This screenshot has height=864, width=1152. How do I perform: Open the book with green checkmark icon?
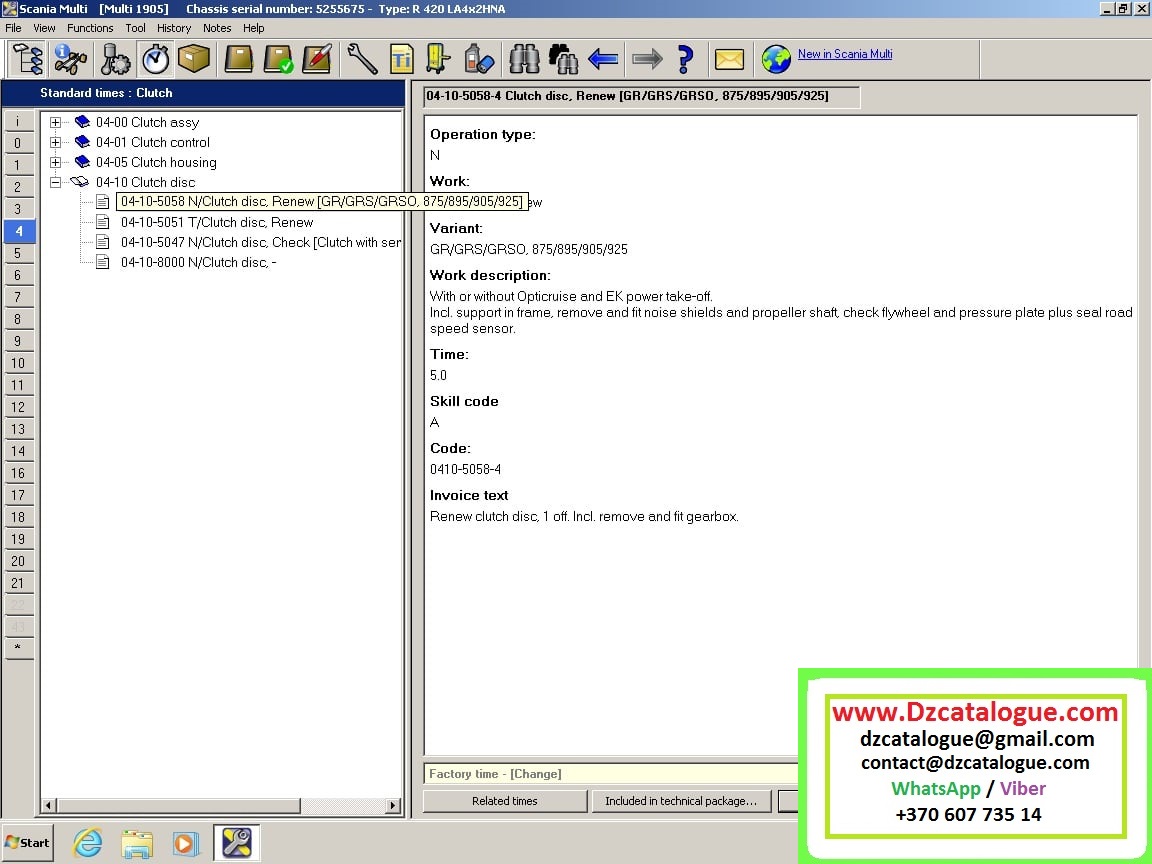[278, 60]
